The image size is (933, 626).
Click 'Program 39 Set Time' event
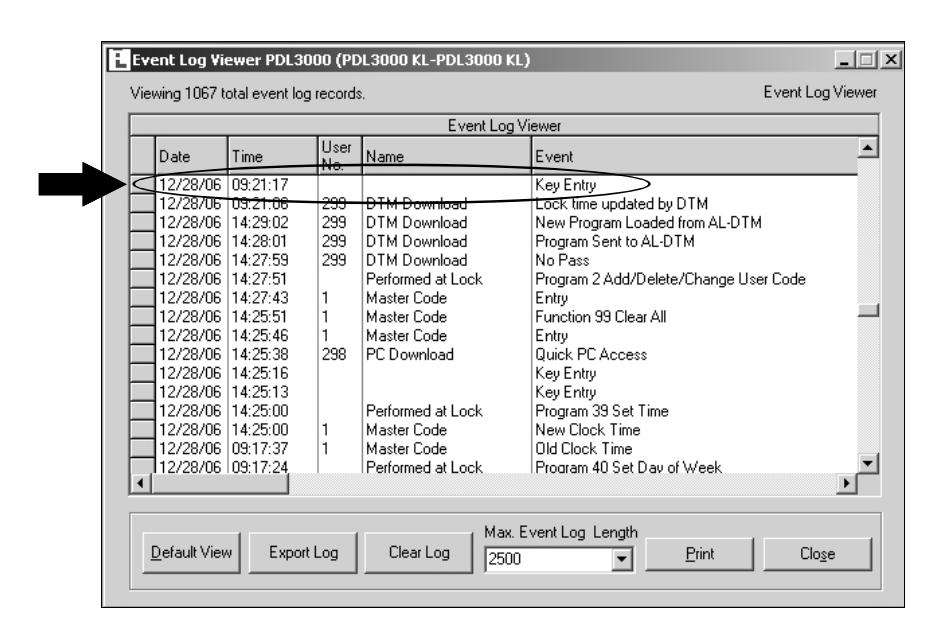point(602,411)
